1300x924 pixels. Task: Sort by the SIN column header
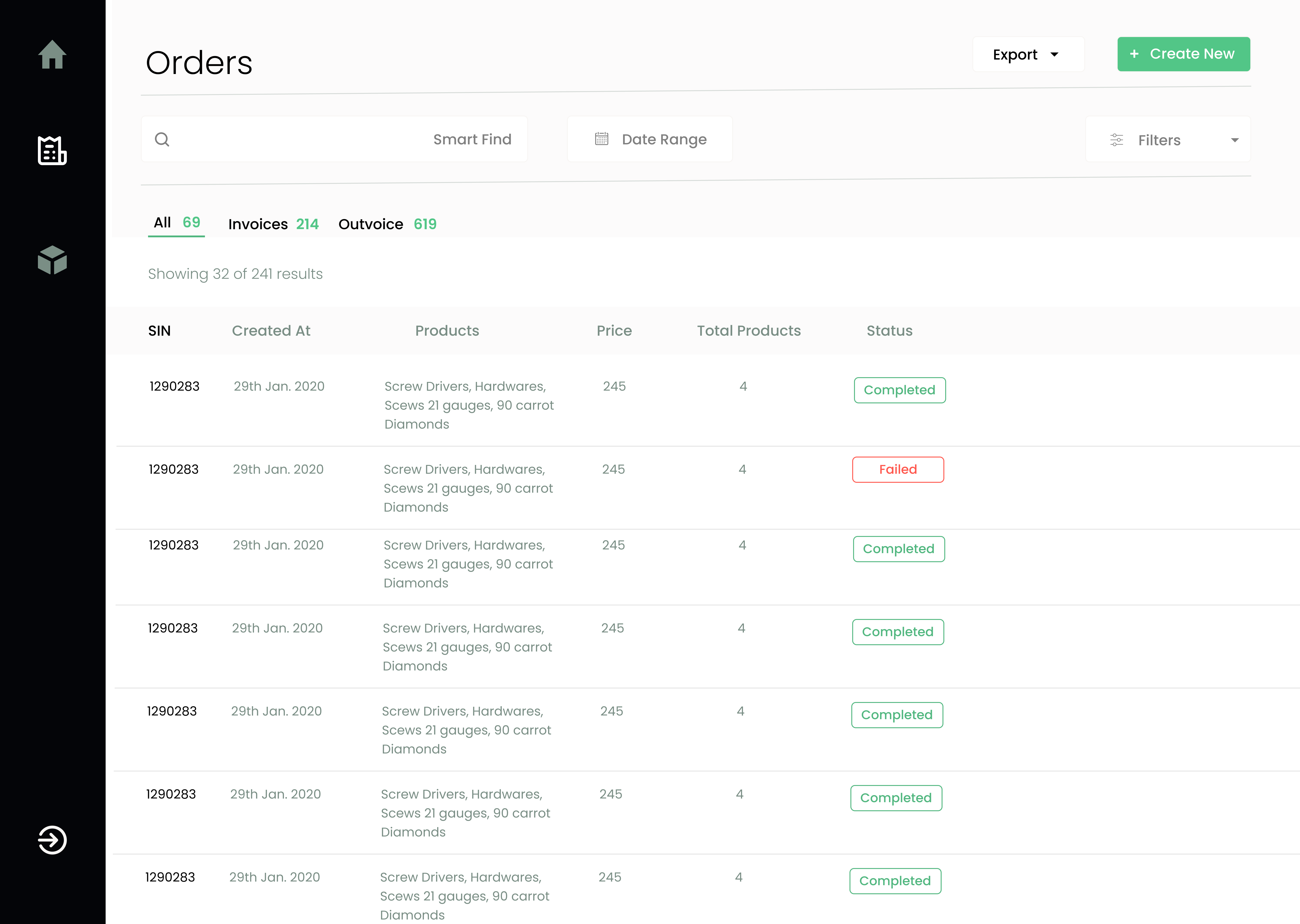(159, 330)
